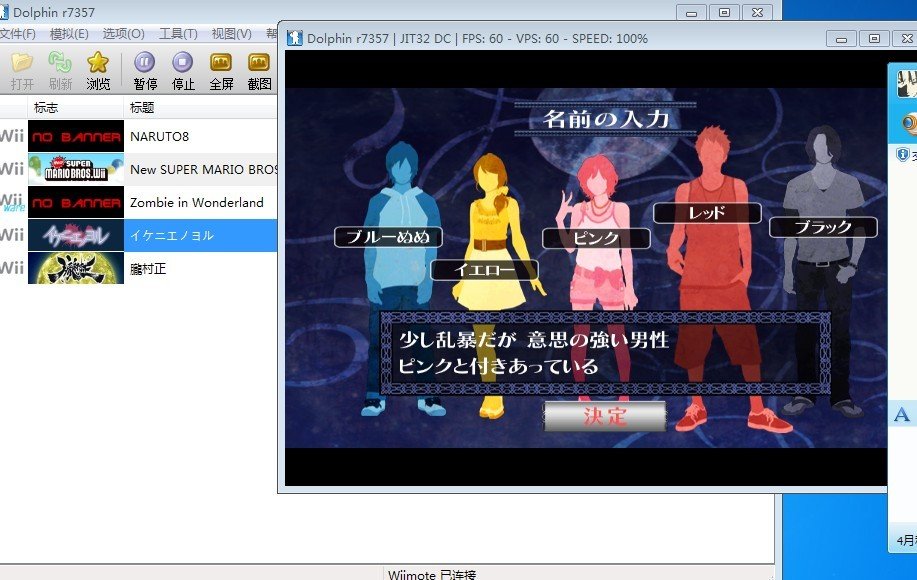
Task: Click the Wii platform icon beside NARUTO8
Action: pyautogui.click(x=11, y=135)
